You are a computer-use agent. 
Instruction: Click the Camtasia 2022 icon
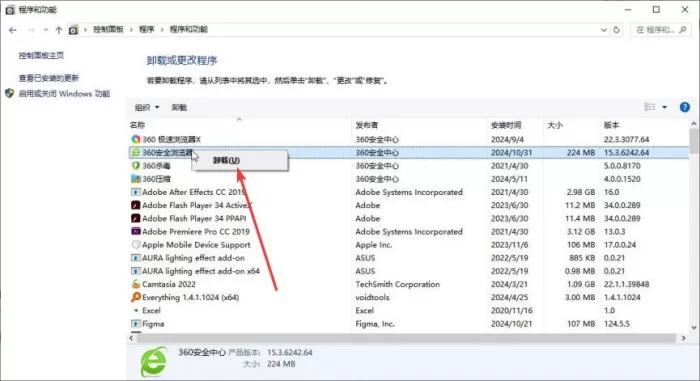pos(136,284)
